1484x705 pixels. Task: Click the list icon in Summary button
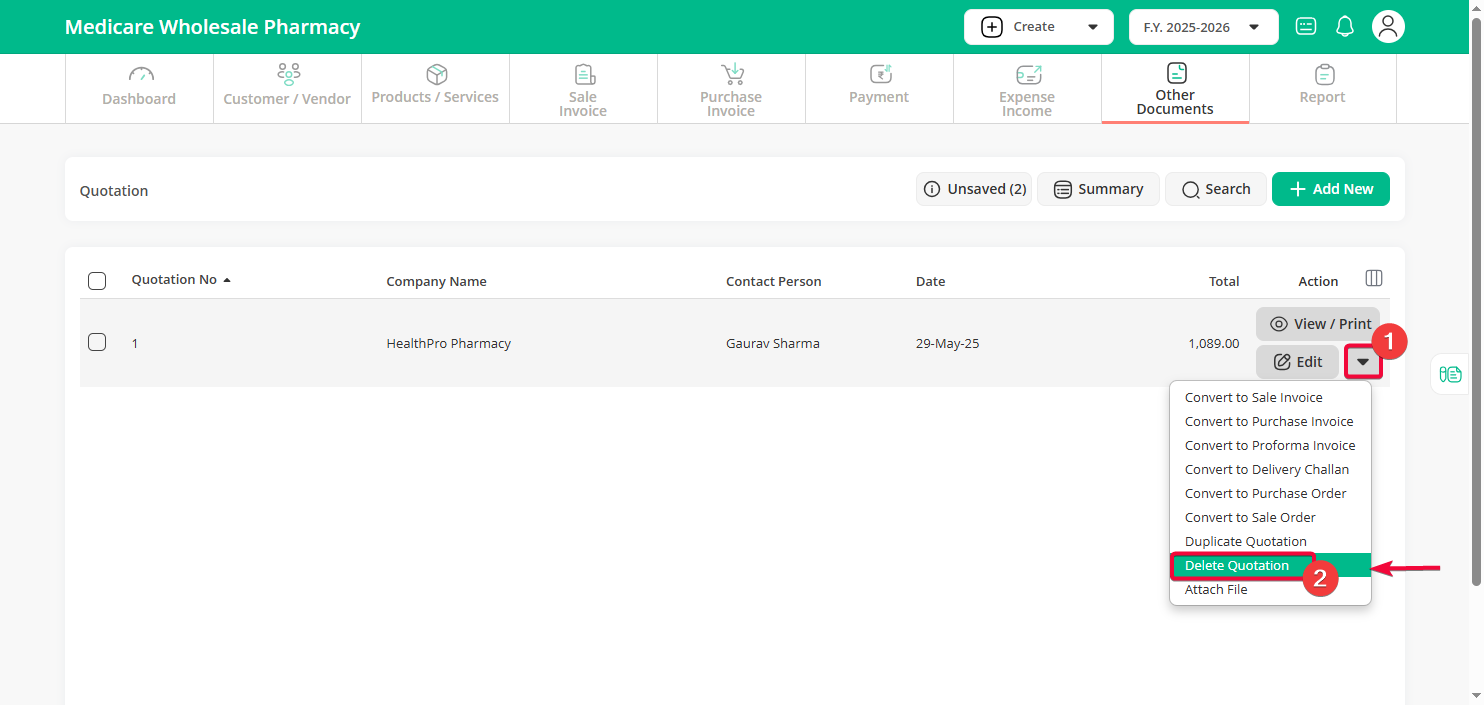coord(1063,189)
